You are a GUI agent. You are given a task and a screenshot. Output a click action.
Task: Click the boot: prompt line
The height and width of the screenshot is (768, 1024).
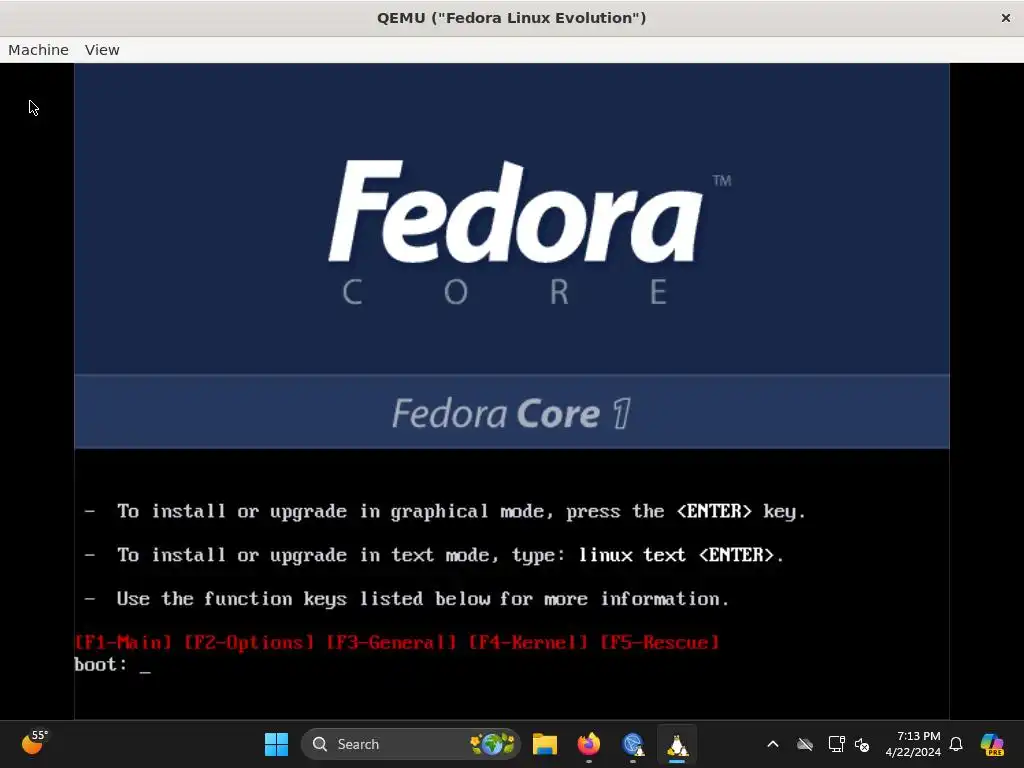(112, 665)
